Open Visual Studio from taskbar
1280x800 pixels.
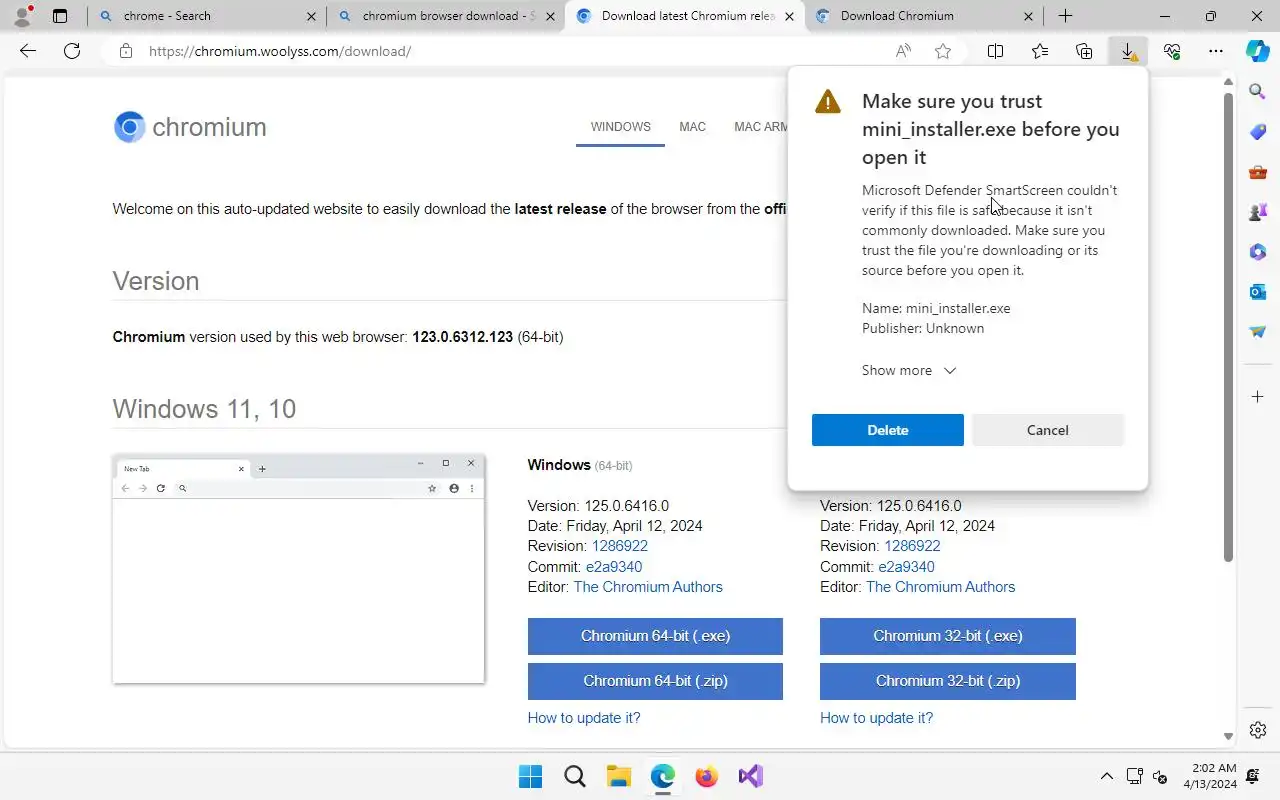click(x=751, y=776)
